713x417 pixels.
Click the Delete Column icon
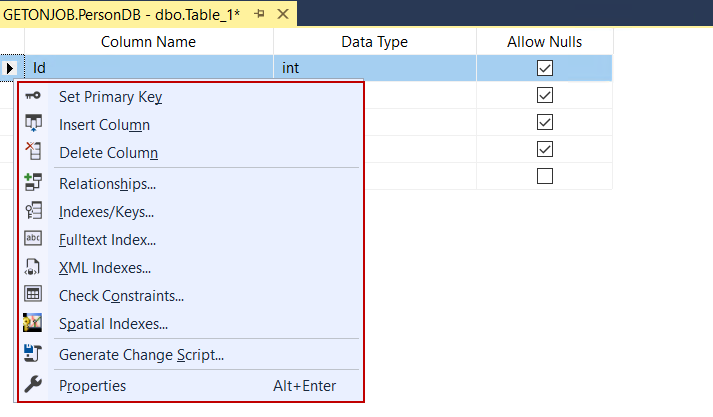(x=33, y=152)
